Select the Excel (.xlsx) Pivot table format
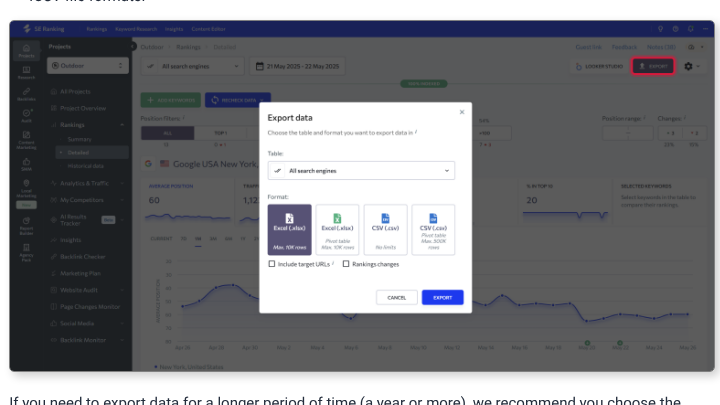720x405 pixels. (x=337, y=230)
